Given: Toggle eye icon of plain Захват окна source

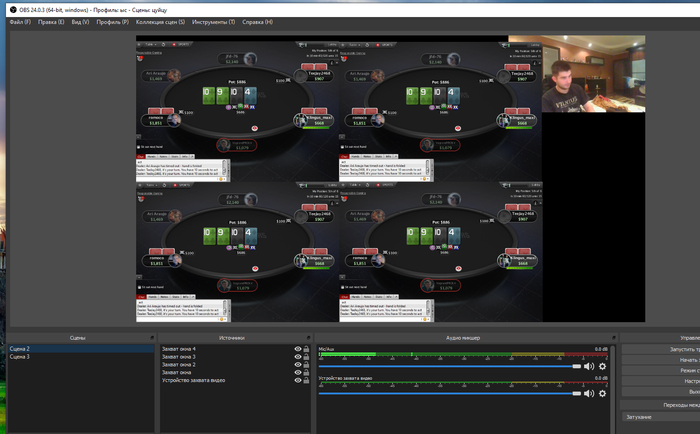Looking at the screenshot, I should [x=298, y=372].
